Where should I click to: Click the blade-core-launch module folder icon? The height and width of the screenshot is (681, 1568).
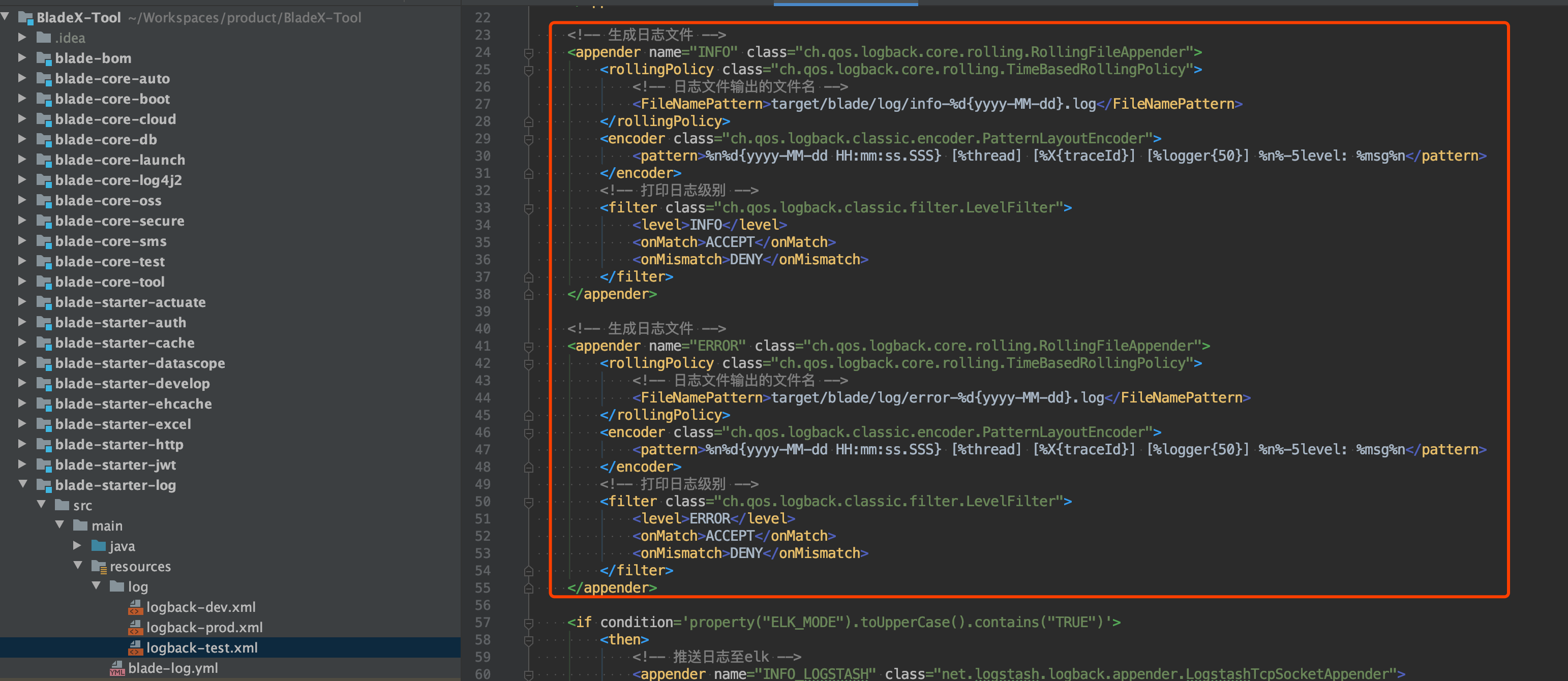tap(44, 160)
